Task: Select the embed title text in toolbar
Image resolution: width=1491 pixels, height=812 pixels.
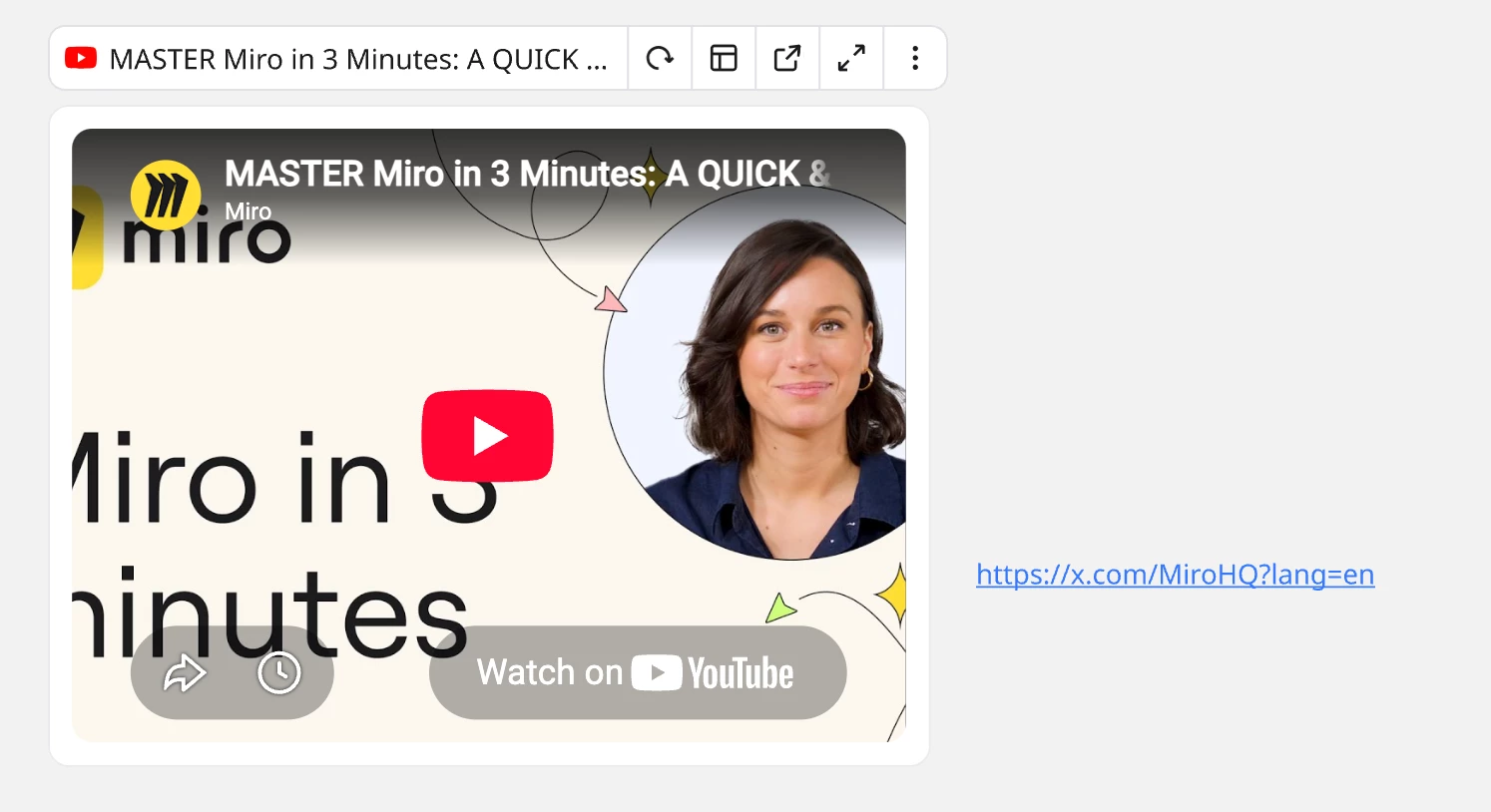Action: pos(358,60)
